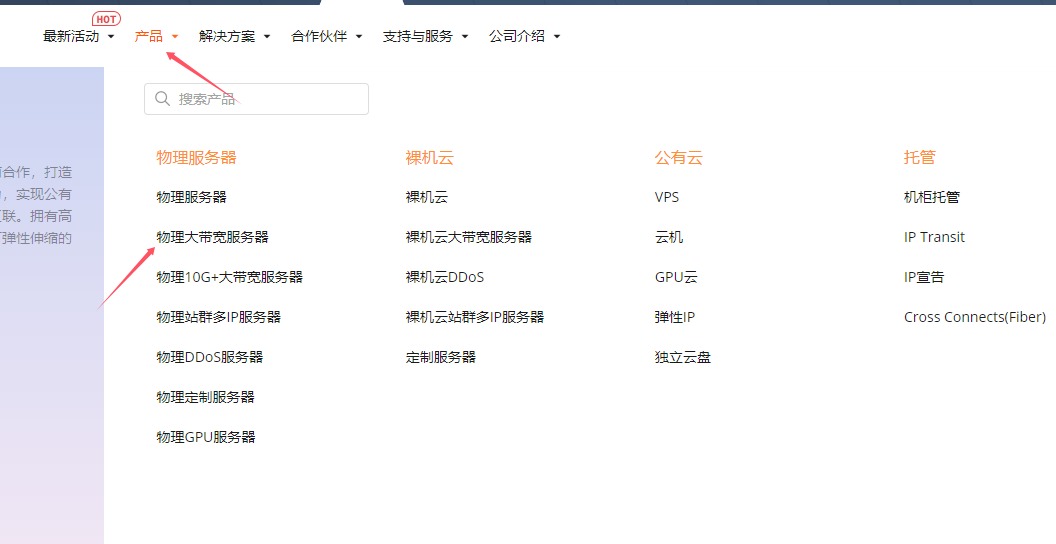Click the VPS link under 公有云

coord(666,197)
